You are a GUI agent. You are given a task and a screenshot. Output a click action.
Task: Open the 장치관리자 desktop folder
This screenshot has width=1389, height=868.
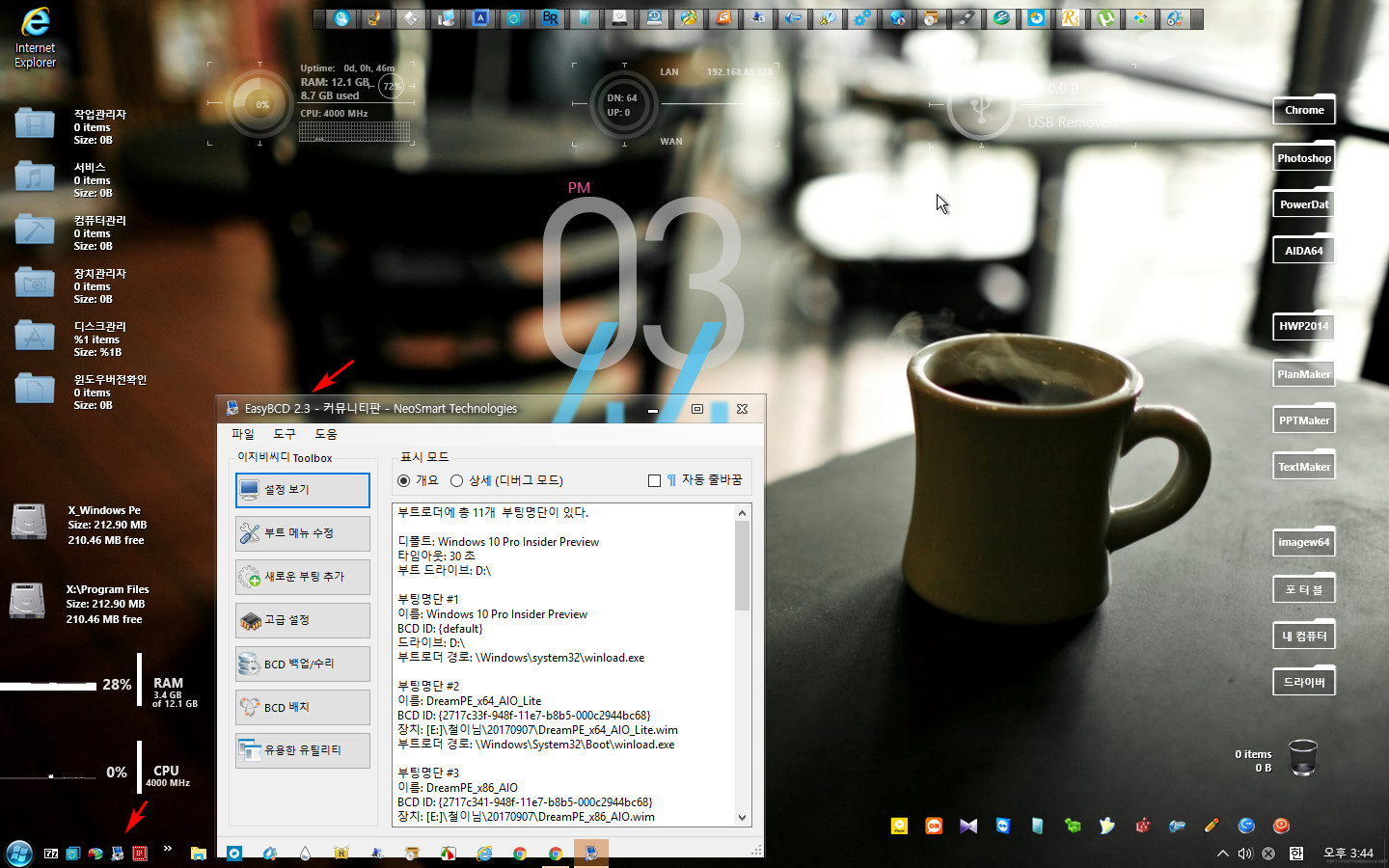(35, 284)
